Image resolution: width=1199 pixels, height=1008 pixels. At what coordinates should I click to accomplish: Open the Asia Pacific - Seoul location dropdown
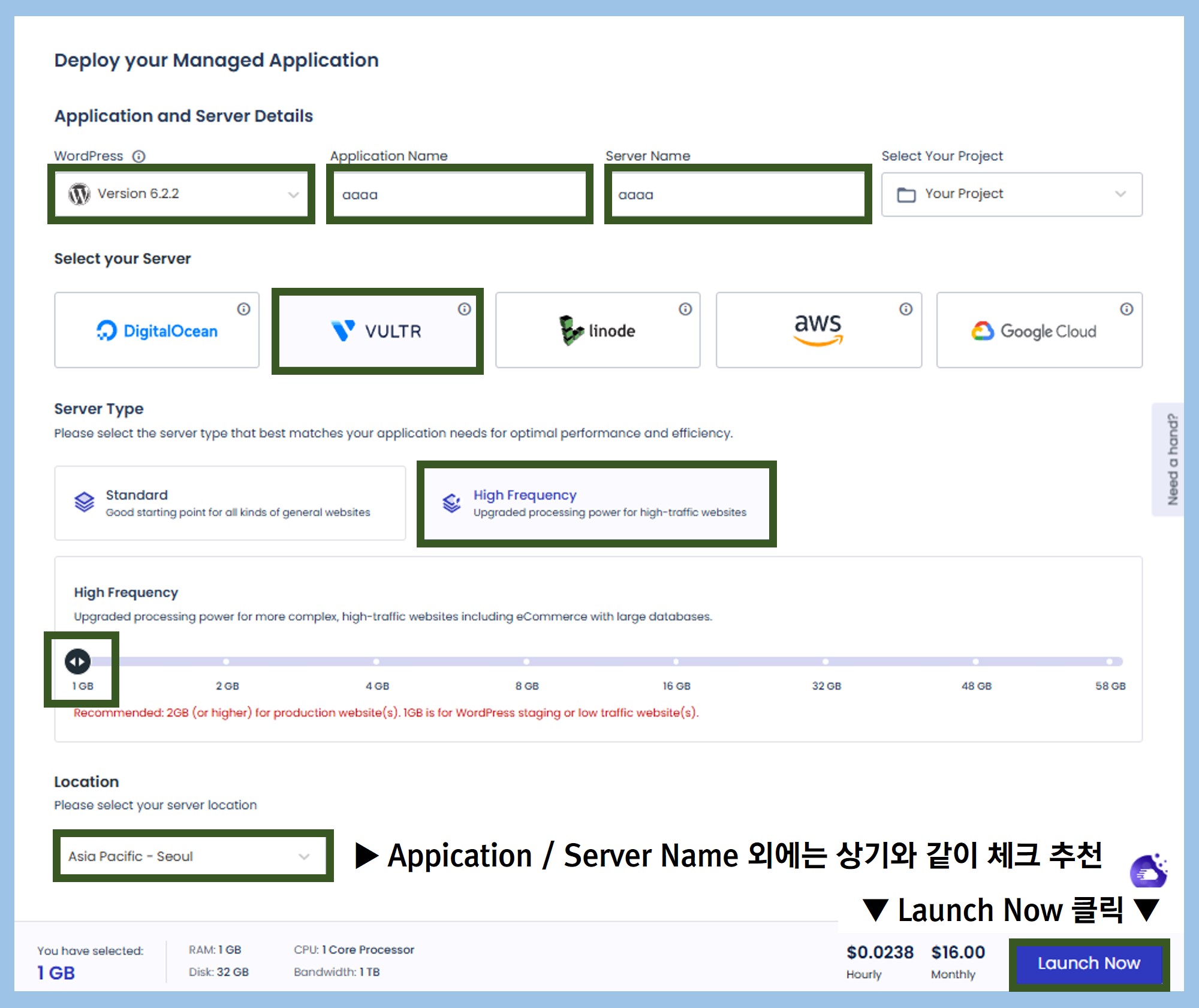[193, 856]
